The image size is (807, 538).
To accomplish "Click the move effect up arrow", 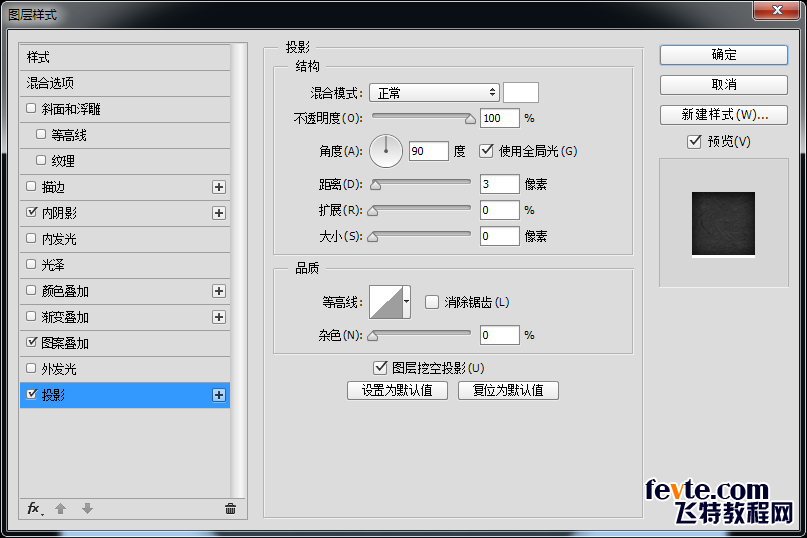I will coord(60,509).
